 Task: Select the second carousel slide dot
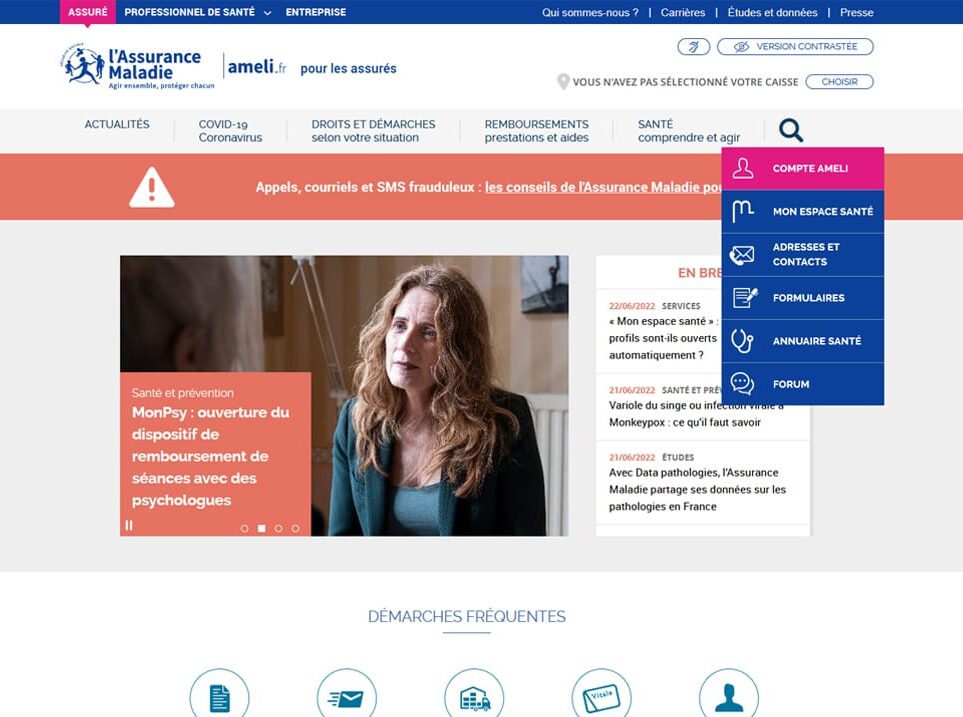pos(262,528)
